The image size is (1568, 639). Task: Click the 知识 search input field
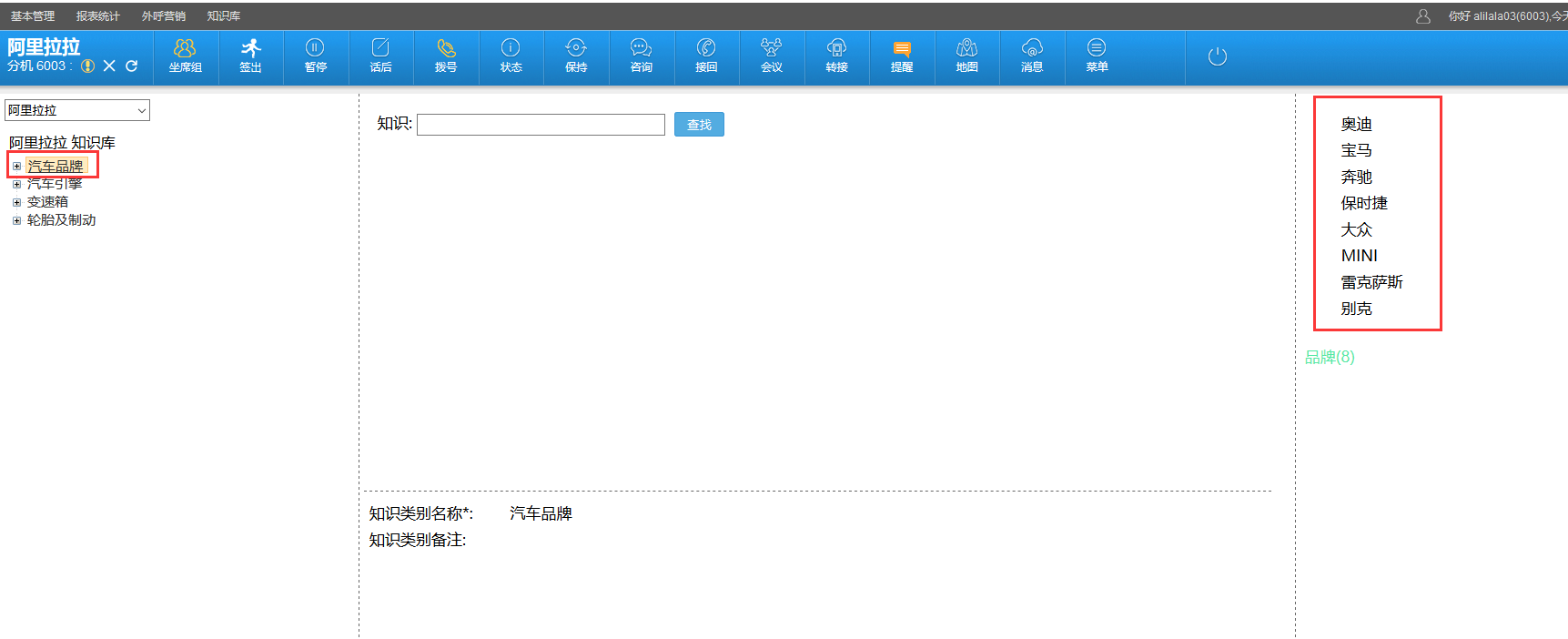pyautogui.click(x=541, y=125)
